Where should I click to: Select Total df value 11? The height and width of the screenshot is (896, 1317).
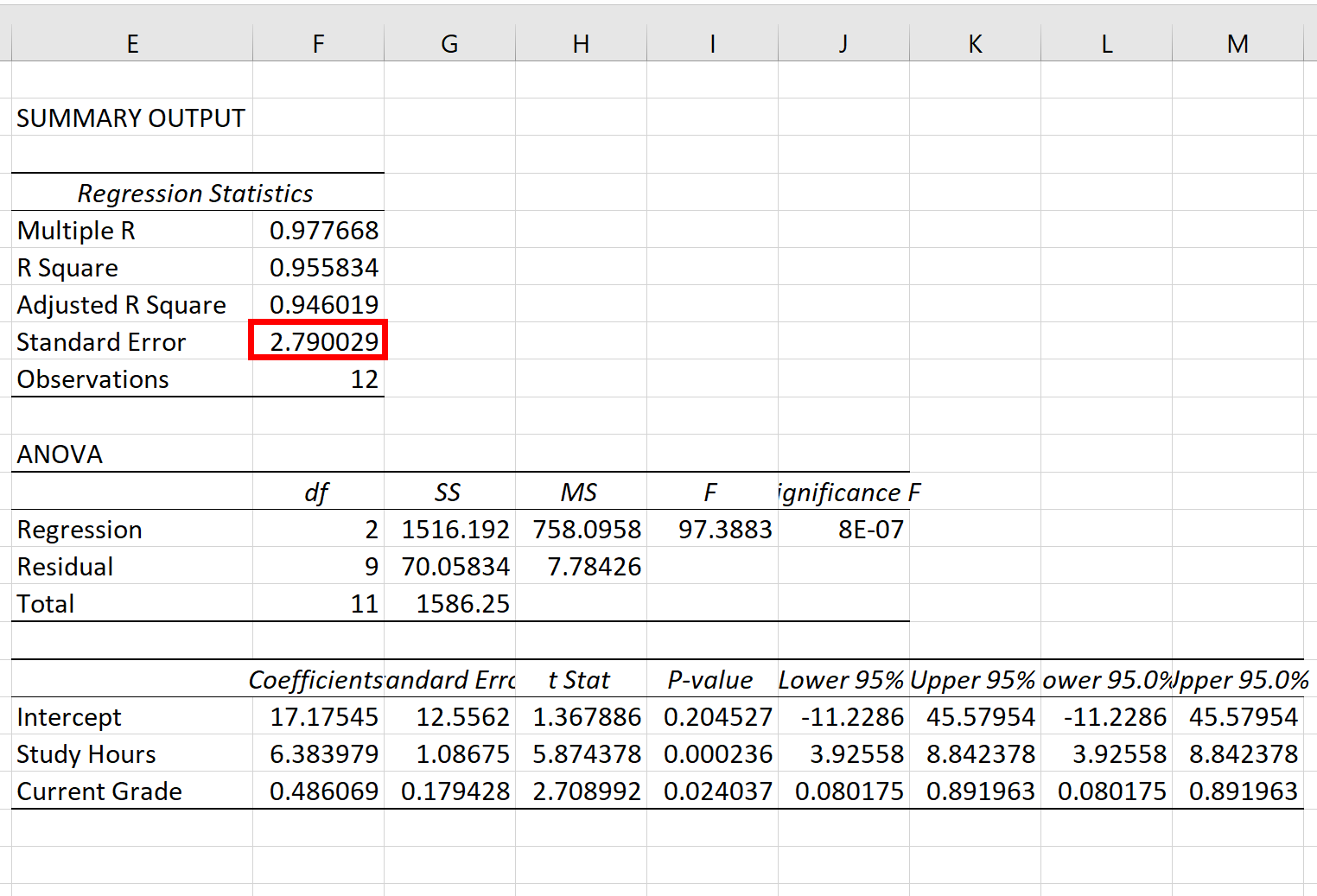tap(318, 603)
